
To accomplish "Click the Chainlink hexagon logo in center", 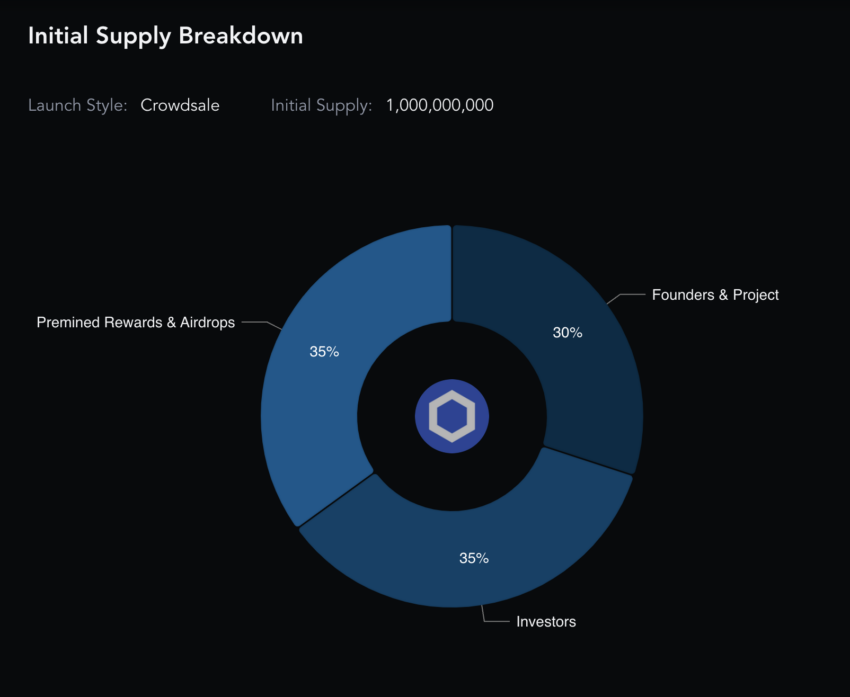I will click(452, 416).
